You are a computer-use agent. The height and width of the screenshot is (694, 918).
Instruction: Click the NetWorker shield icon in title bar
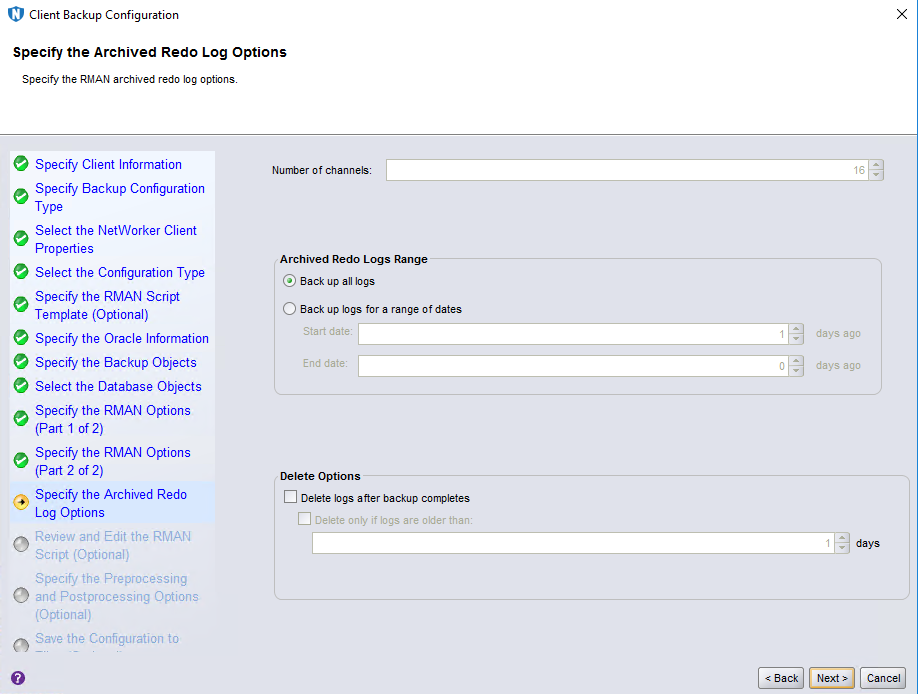tap(15, 15)
